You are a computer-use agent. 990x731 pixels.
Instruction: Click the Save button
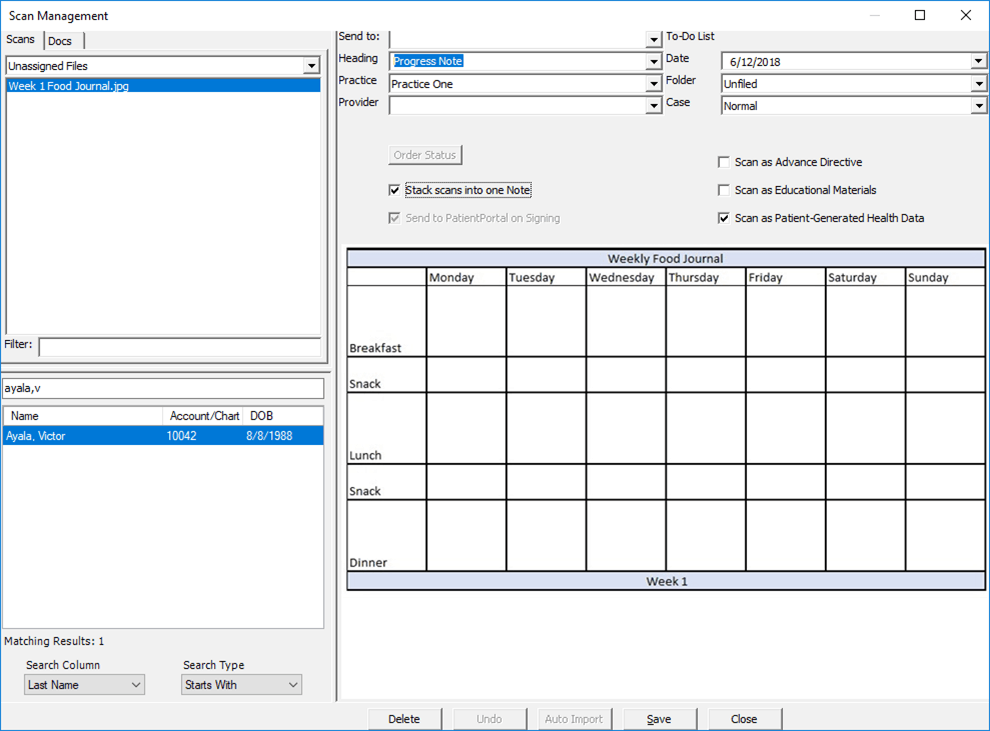(659, 719)
